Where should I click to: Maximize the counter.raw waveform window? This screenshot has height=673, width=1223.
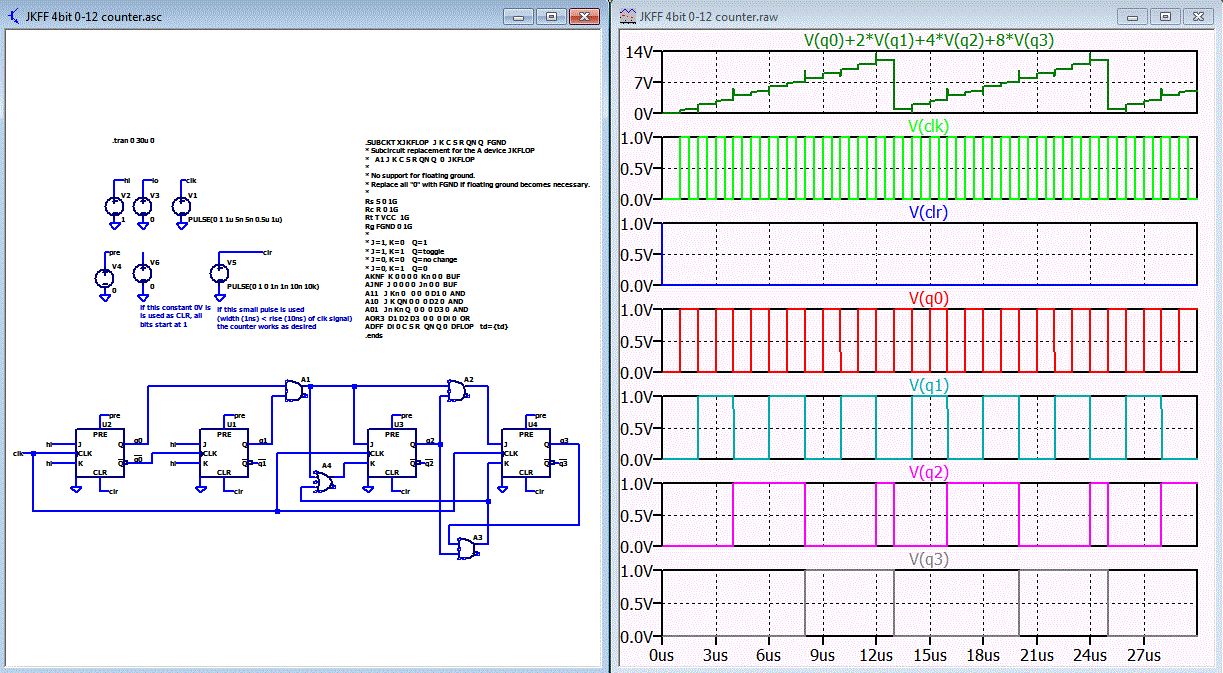tap(1165, 16)
